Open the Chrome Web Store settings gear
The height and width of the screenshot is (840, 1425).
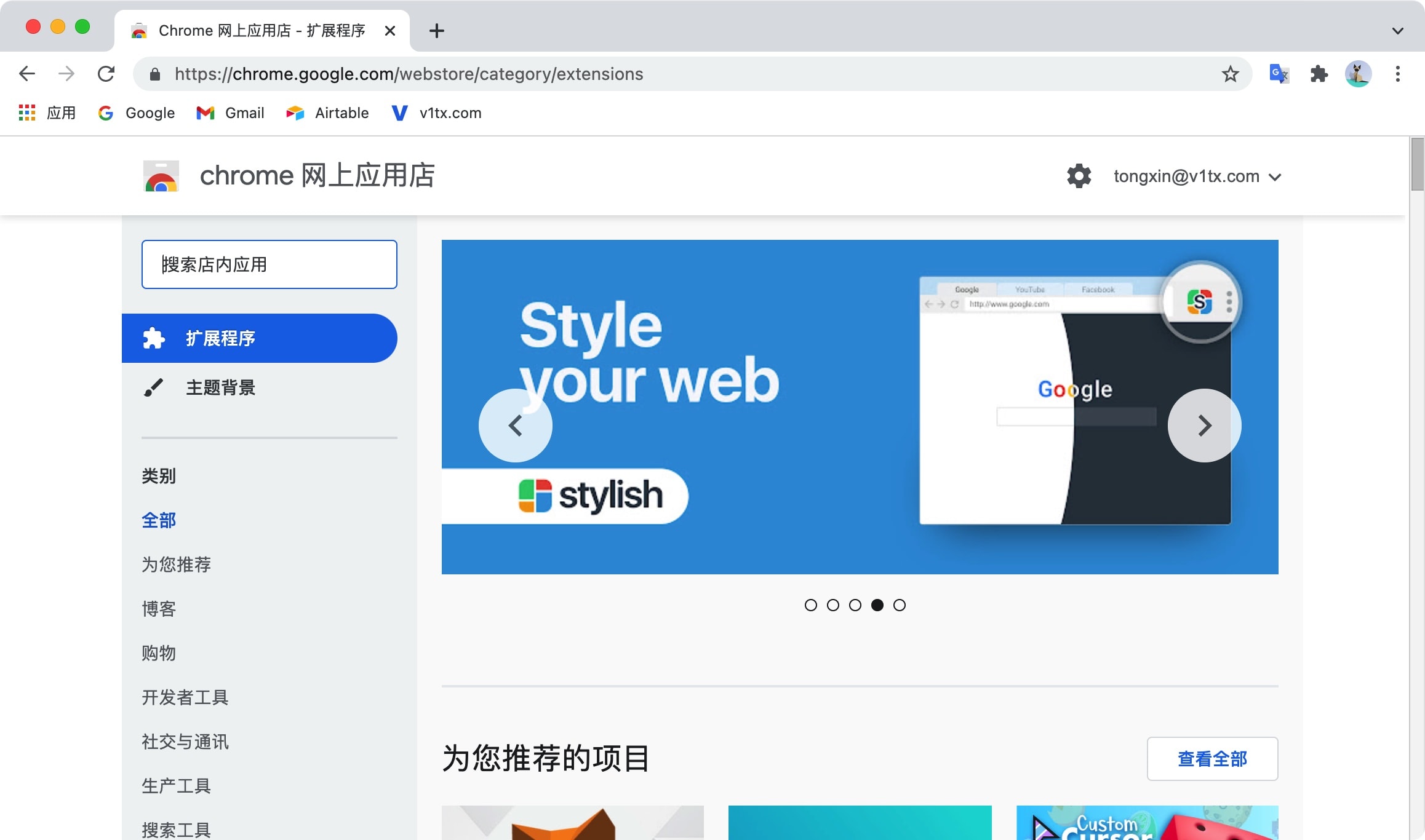click(1079, 176)
